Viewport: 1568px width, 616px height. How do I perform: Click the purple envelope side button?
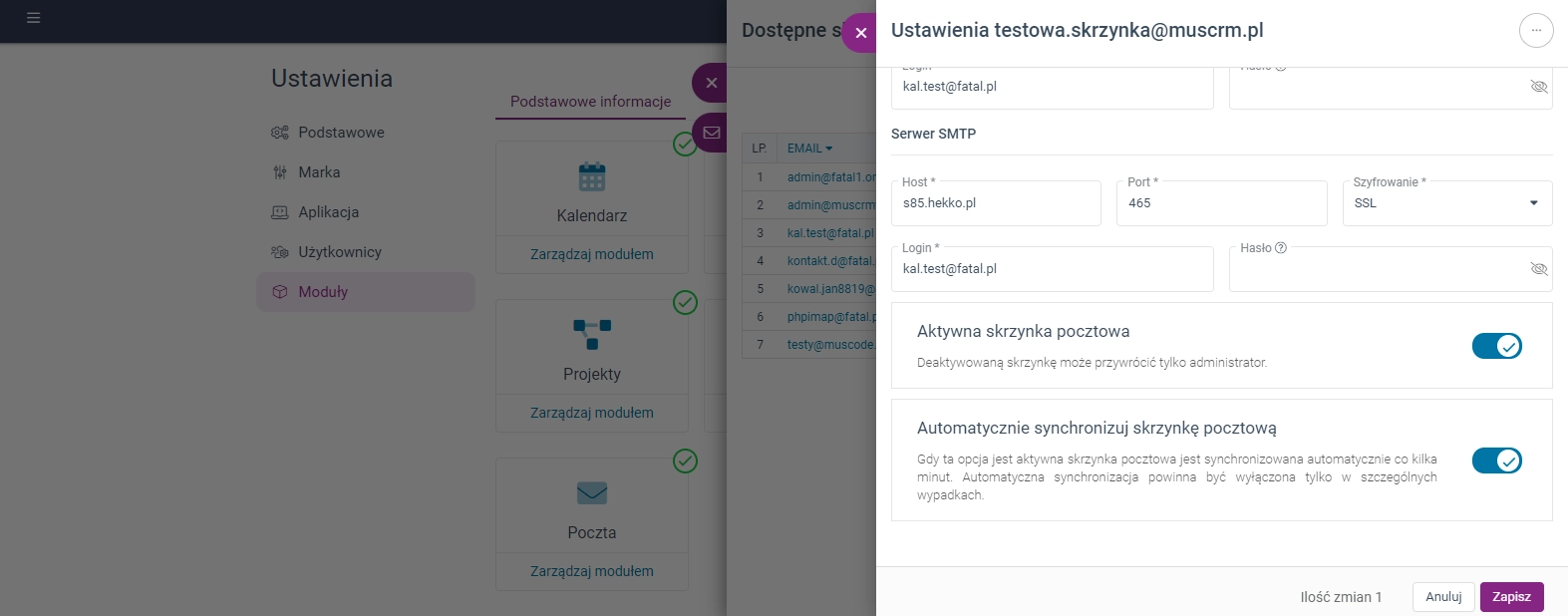(x=711, y=133)
